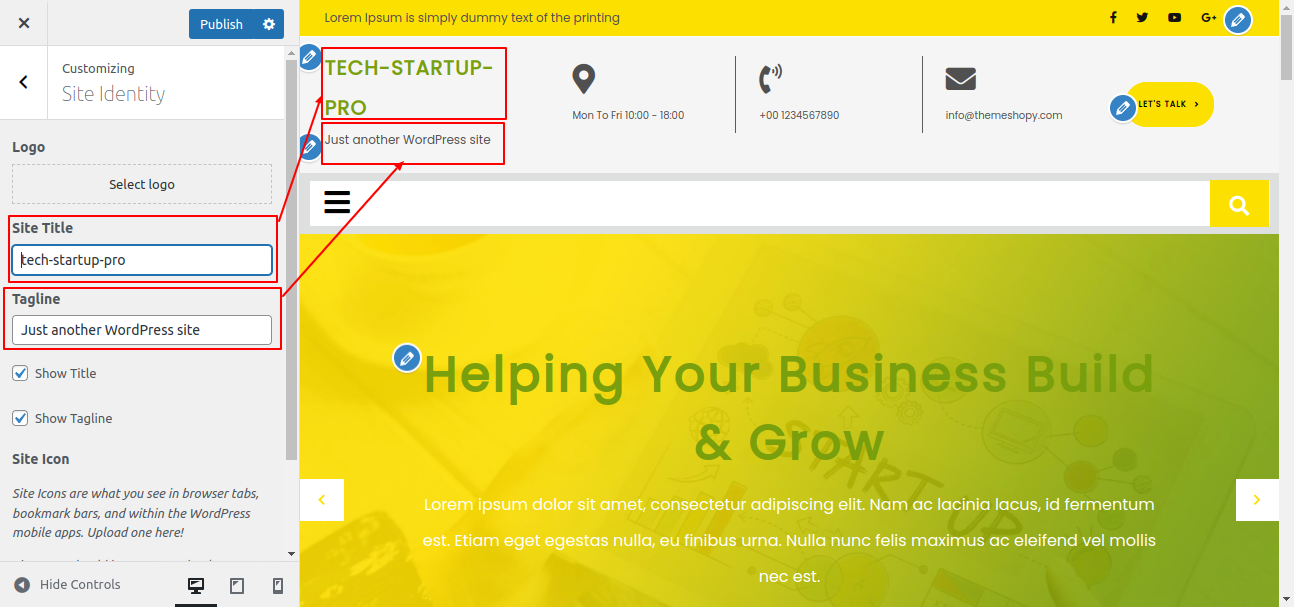This screenshot has width=1294, height=607.
Task: Click the Select logo button
Action: pyautogui.click(x=142, y=184)
